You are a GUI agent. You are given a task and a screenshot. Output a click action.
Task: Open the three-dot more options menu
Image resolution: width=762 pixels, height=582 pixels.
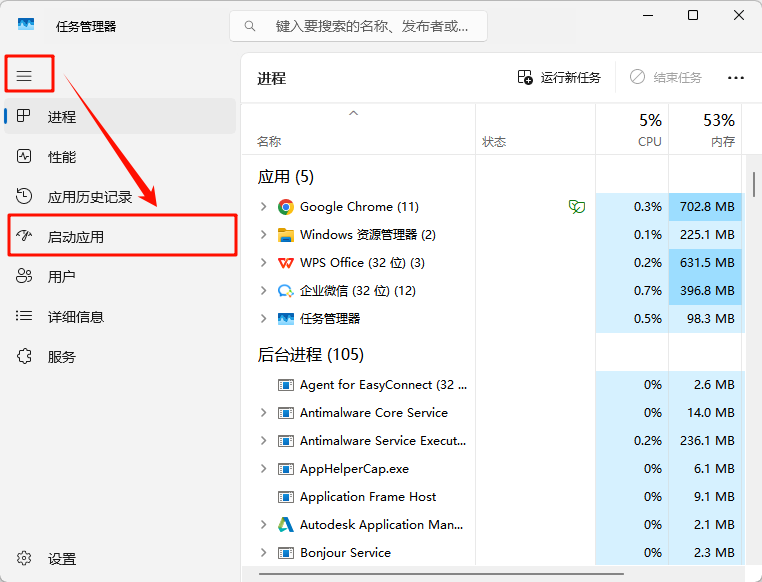[736, 78]
